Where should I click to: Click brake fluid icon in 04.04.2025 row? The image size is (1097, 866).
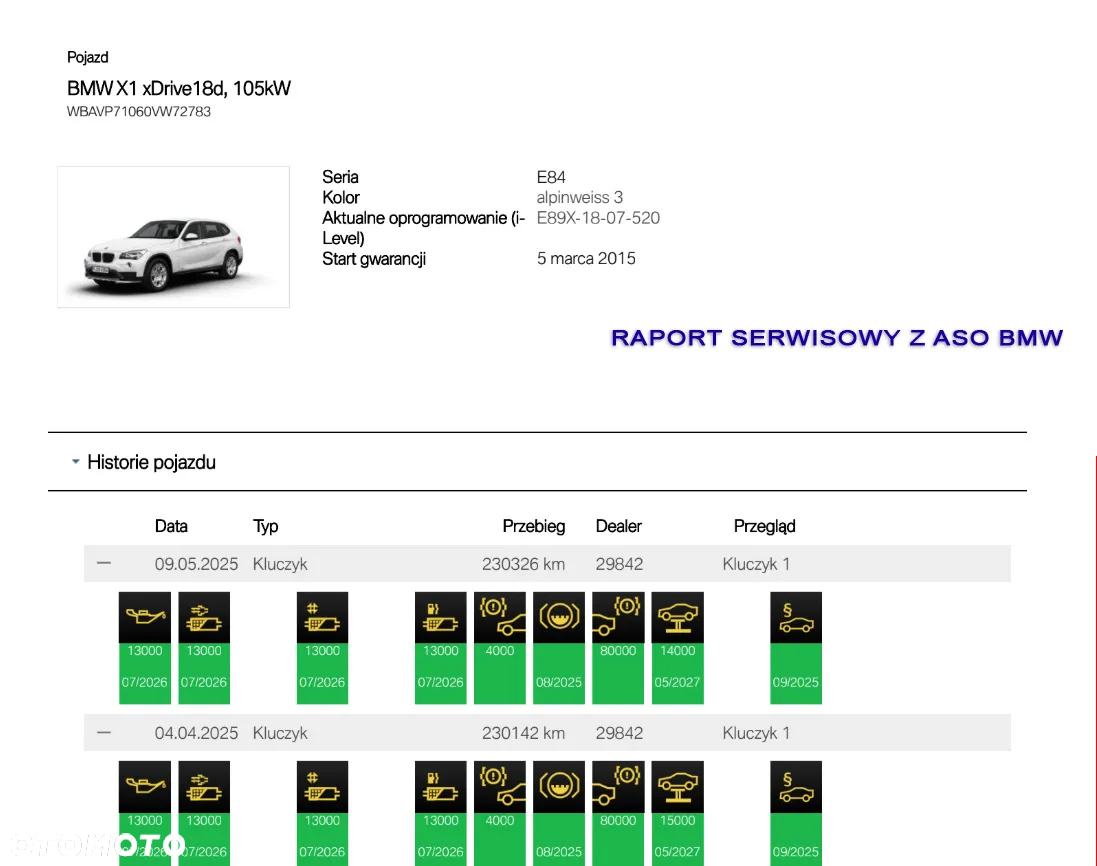(x=559, y=787)
